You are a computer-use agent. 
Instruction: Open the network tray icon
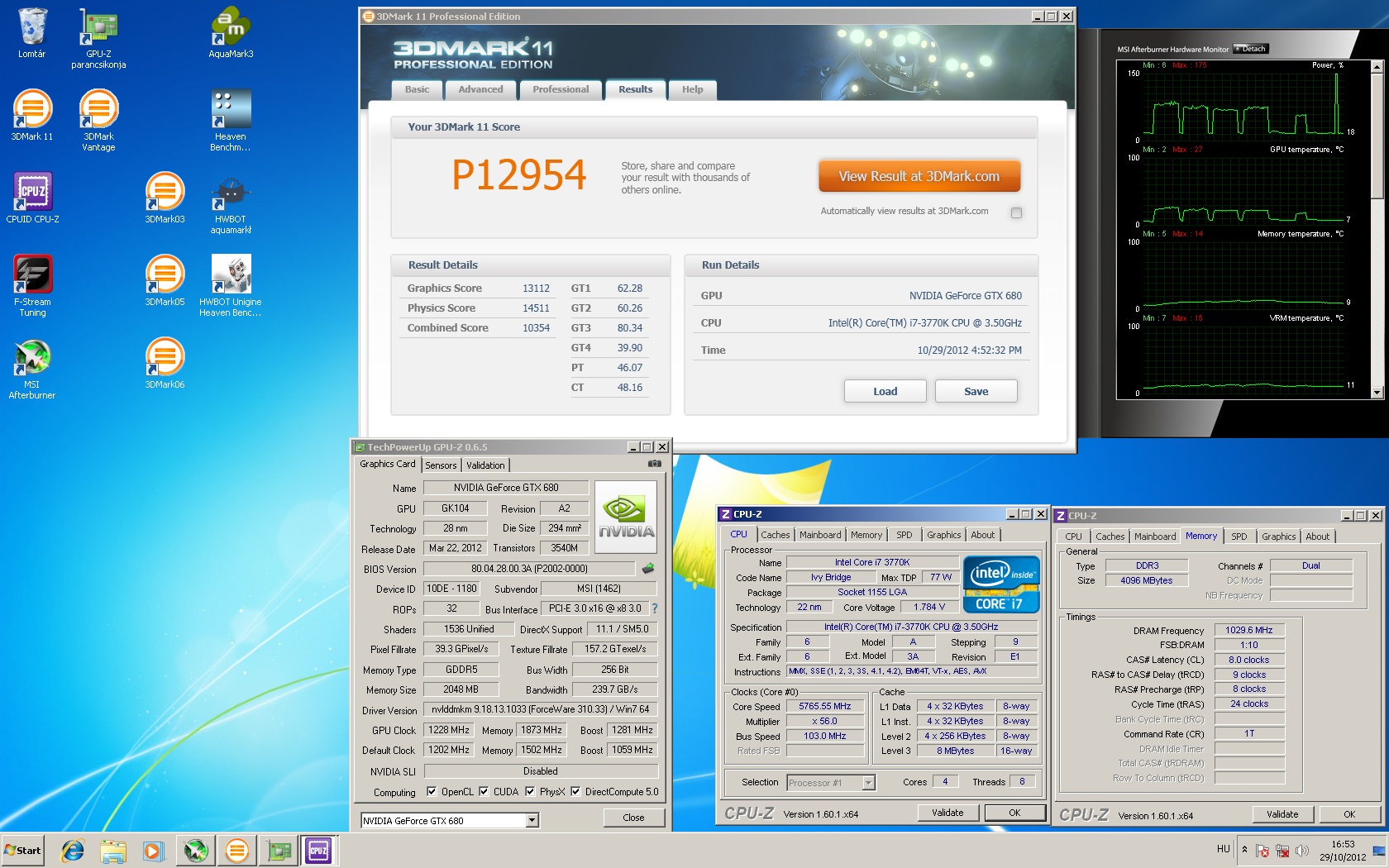pyautogui.click(x=1282, y=850)
